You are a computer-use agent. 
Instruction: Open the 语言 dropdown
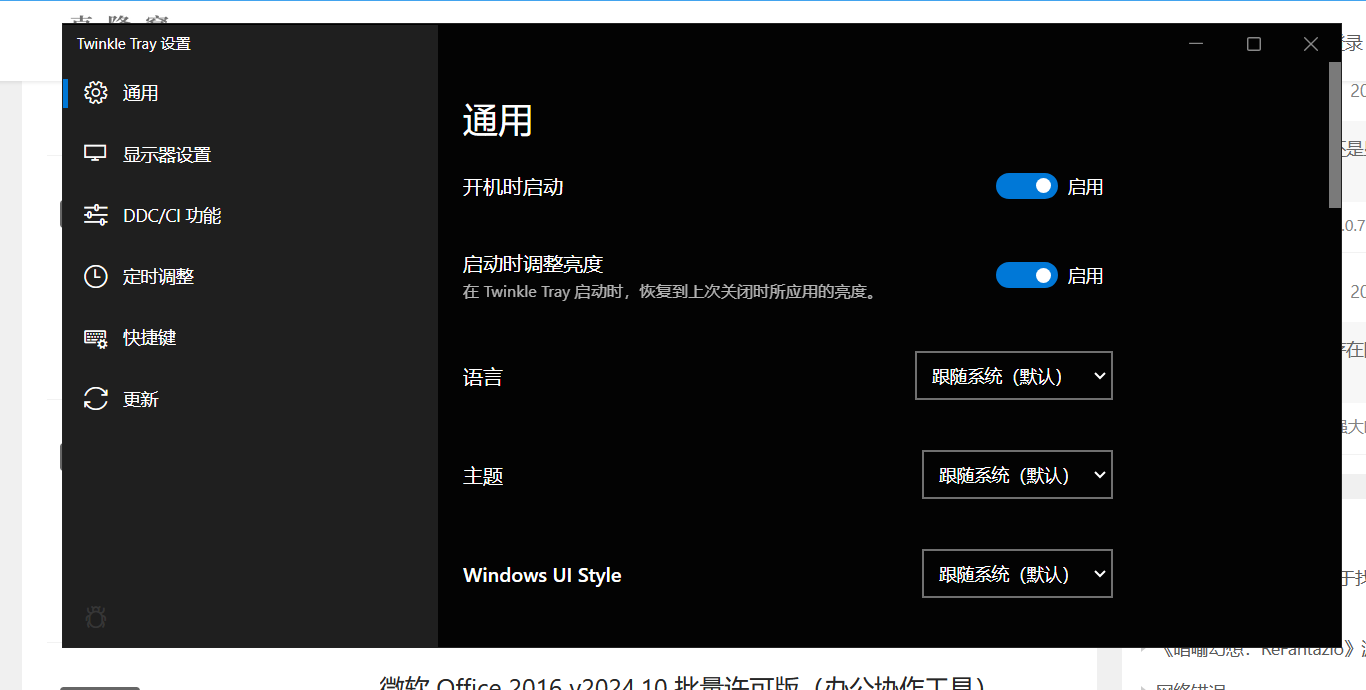[1014, 376]
